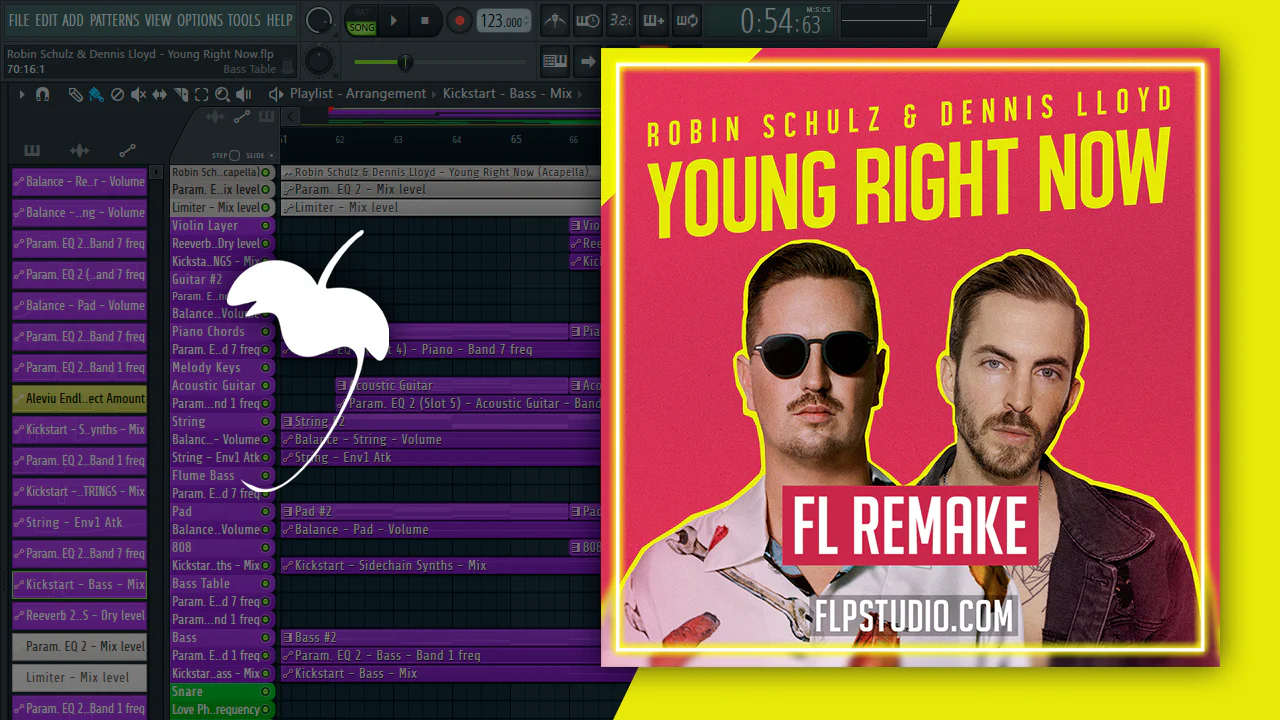Viewport: 1280px width, 720px height.
Task: Select the Mute tool
Action: 138,95
